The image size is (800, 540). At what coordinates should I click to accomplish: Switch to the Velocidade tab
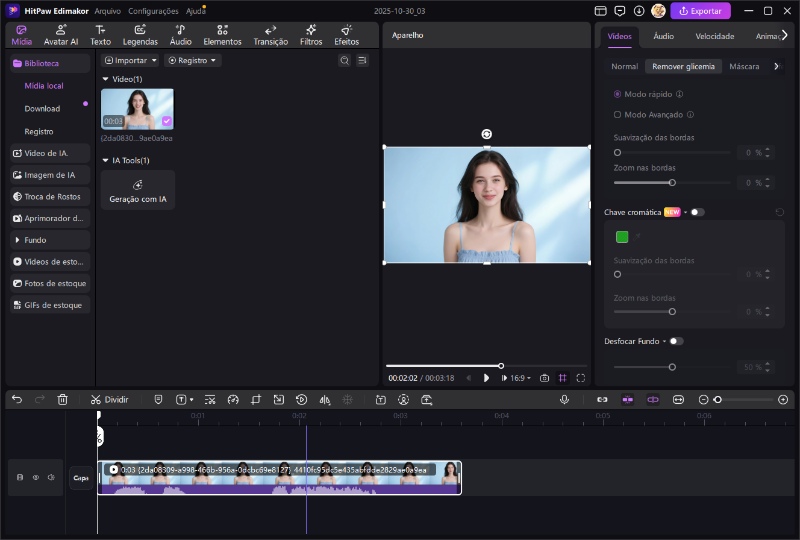point(714,36)
